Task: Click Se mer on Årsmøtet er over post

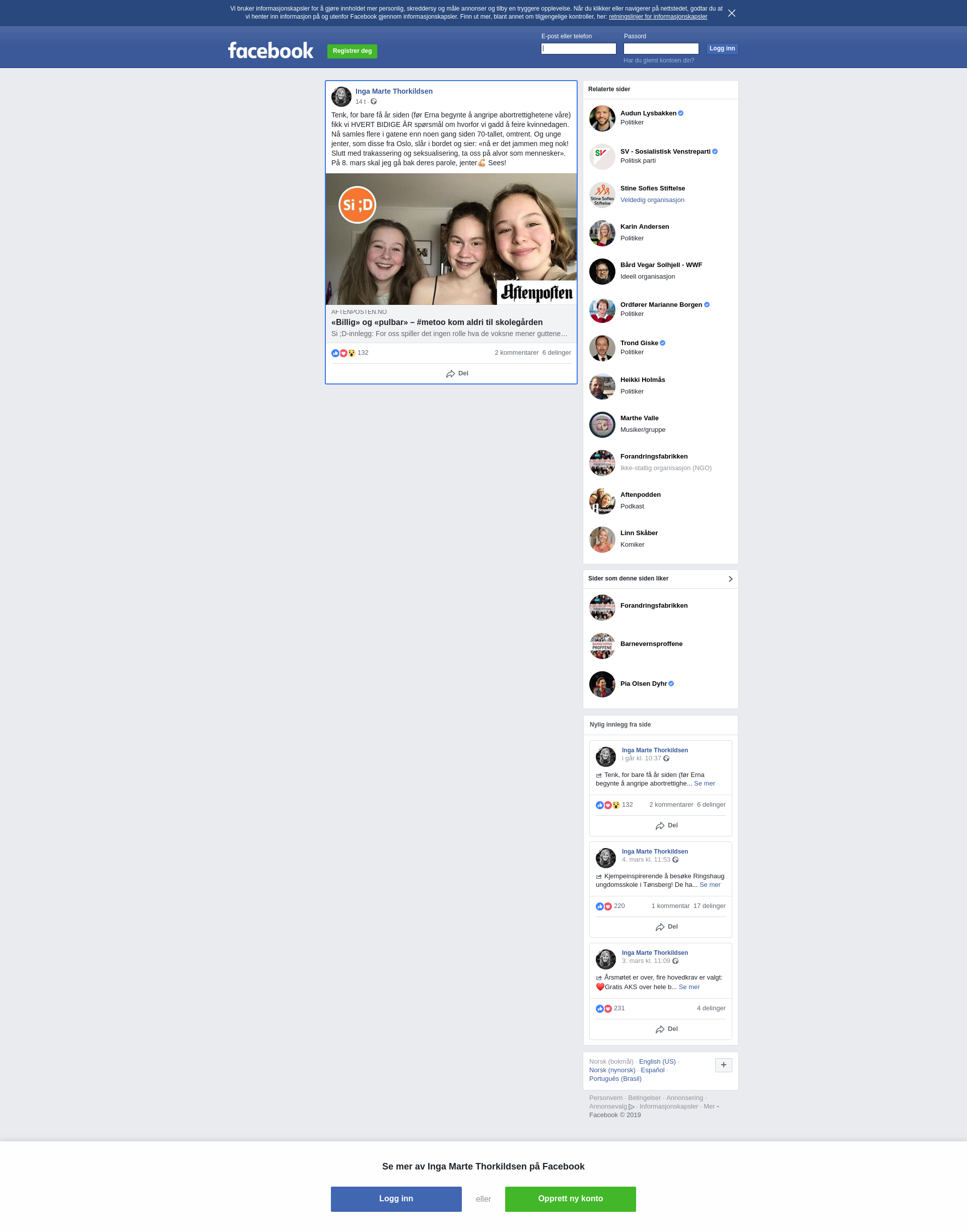Action: click(x=689, y=987)
